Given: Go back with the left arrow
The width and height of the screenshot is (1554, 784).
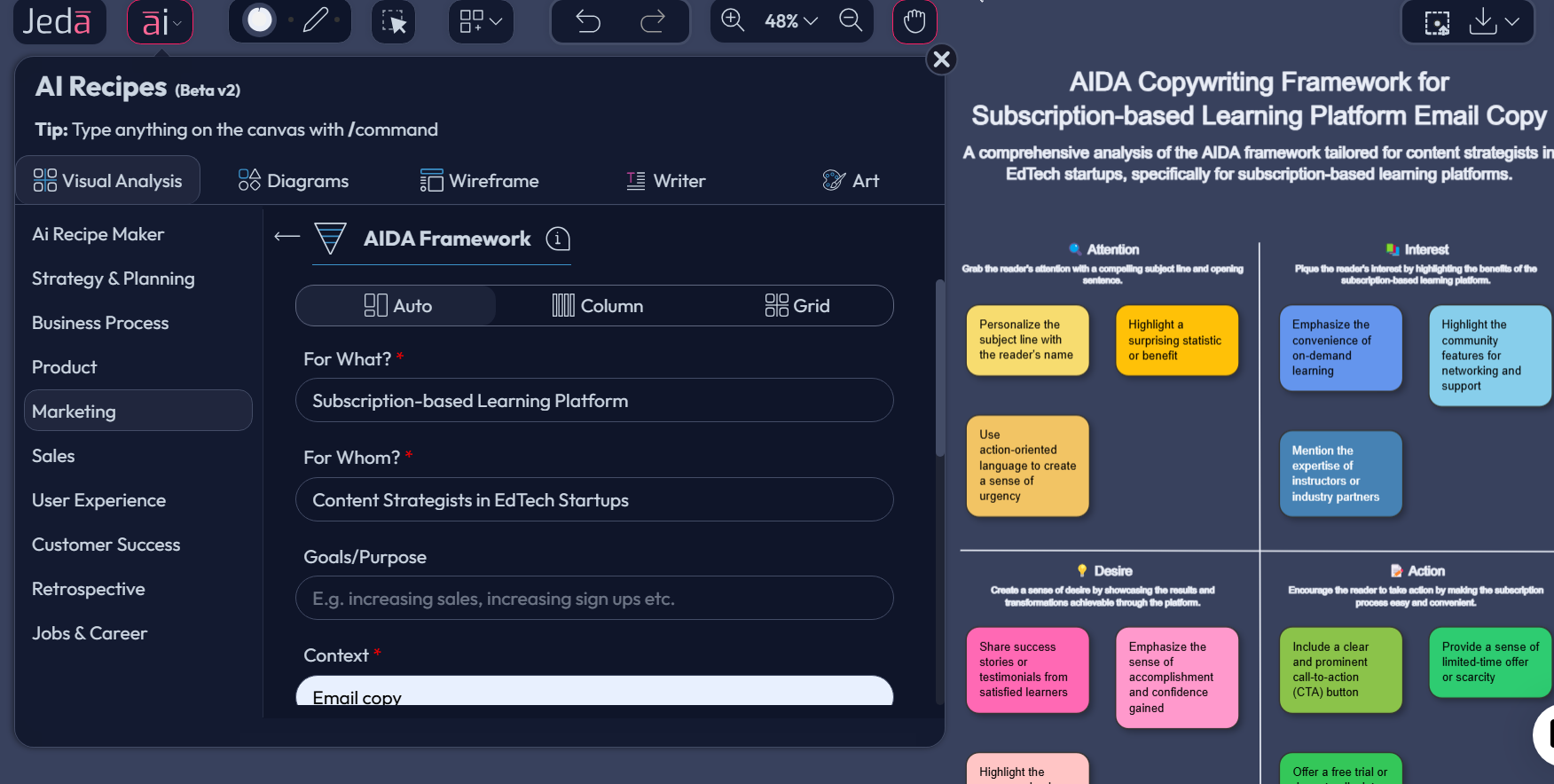Looking at the screenshot, I should point(286,236).
